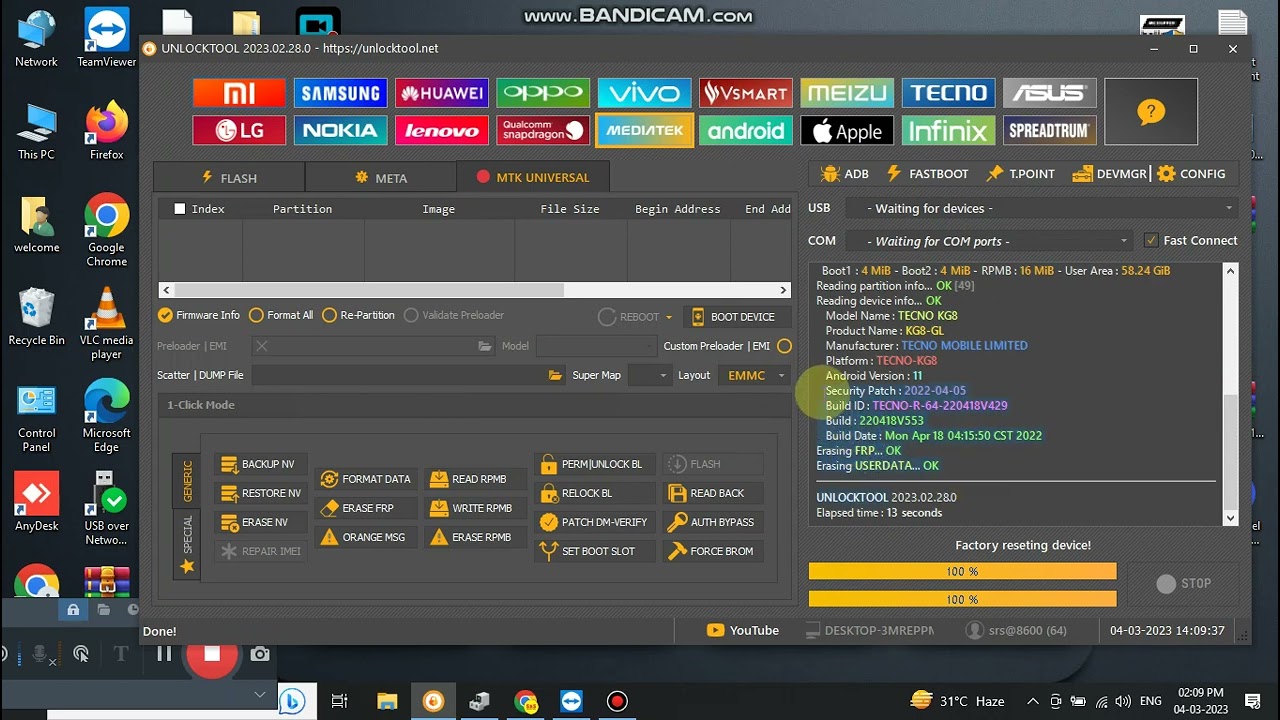Select the SPECIAL vertical tab
Viewport: 1280px width, 720px height.
coord(187,545)
